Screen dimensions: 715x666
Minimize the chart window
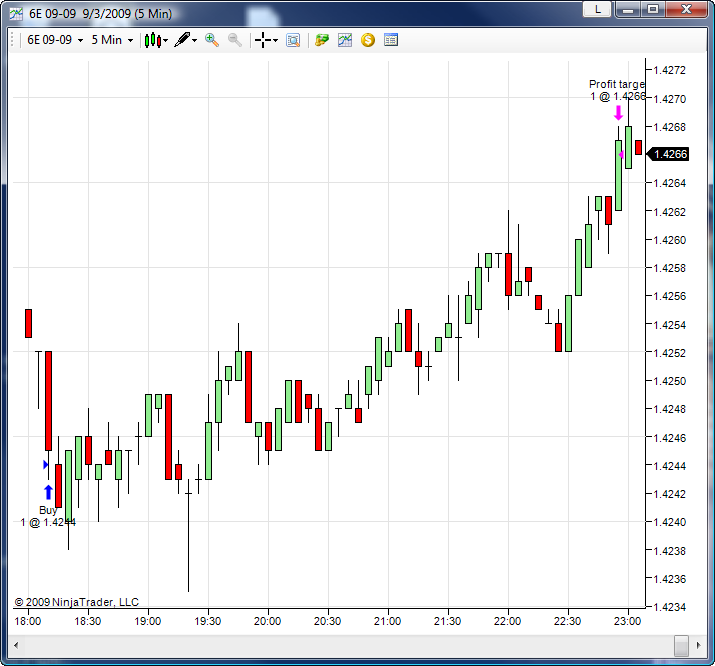pos(628,9)
